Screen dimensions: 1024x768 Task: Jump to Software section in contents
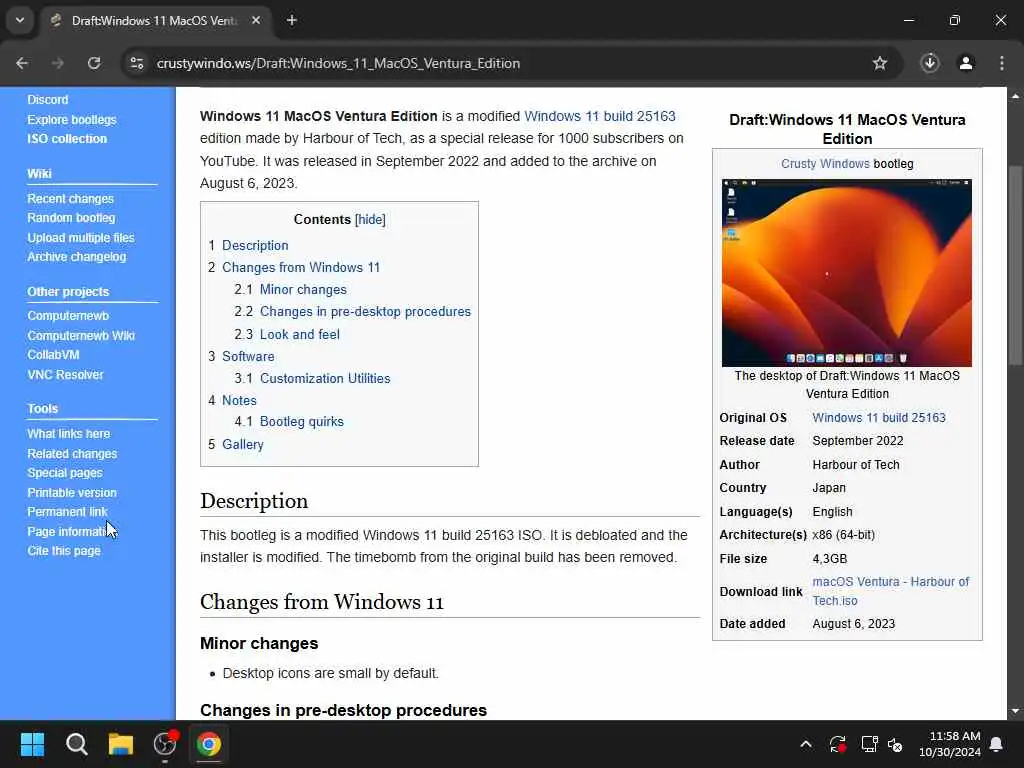[x=248, y=357]
